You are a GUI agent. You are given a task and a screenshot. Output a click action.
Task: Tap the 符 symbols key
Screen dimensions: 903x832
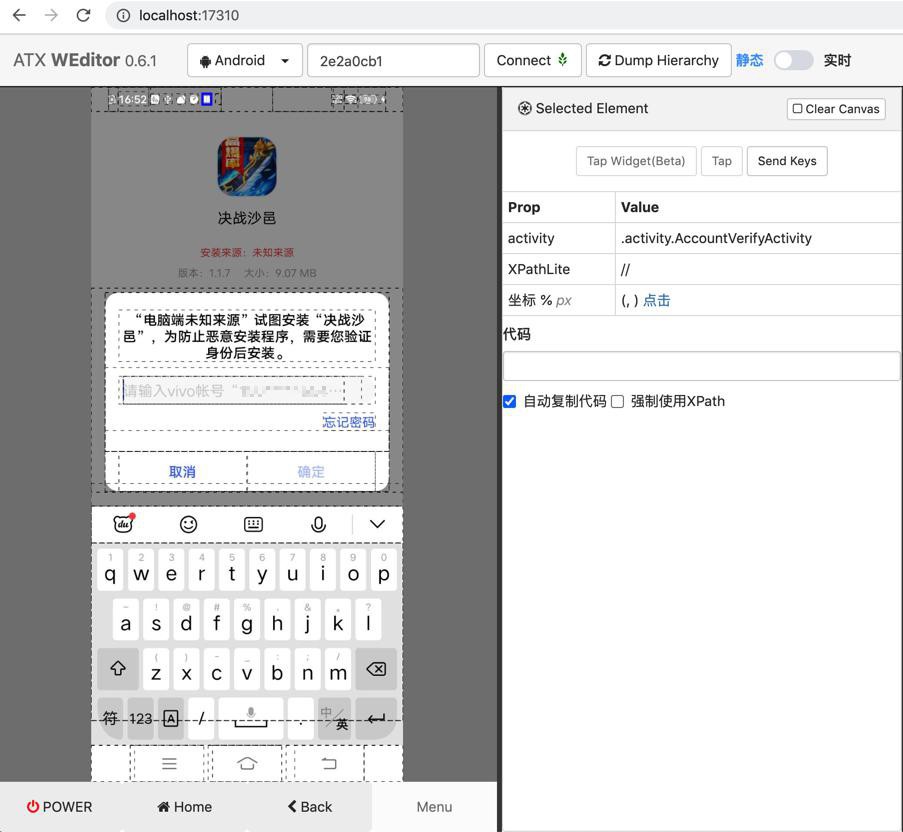(x=110, y=719)
